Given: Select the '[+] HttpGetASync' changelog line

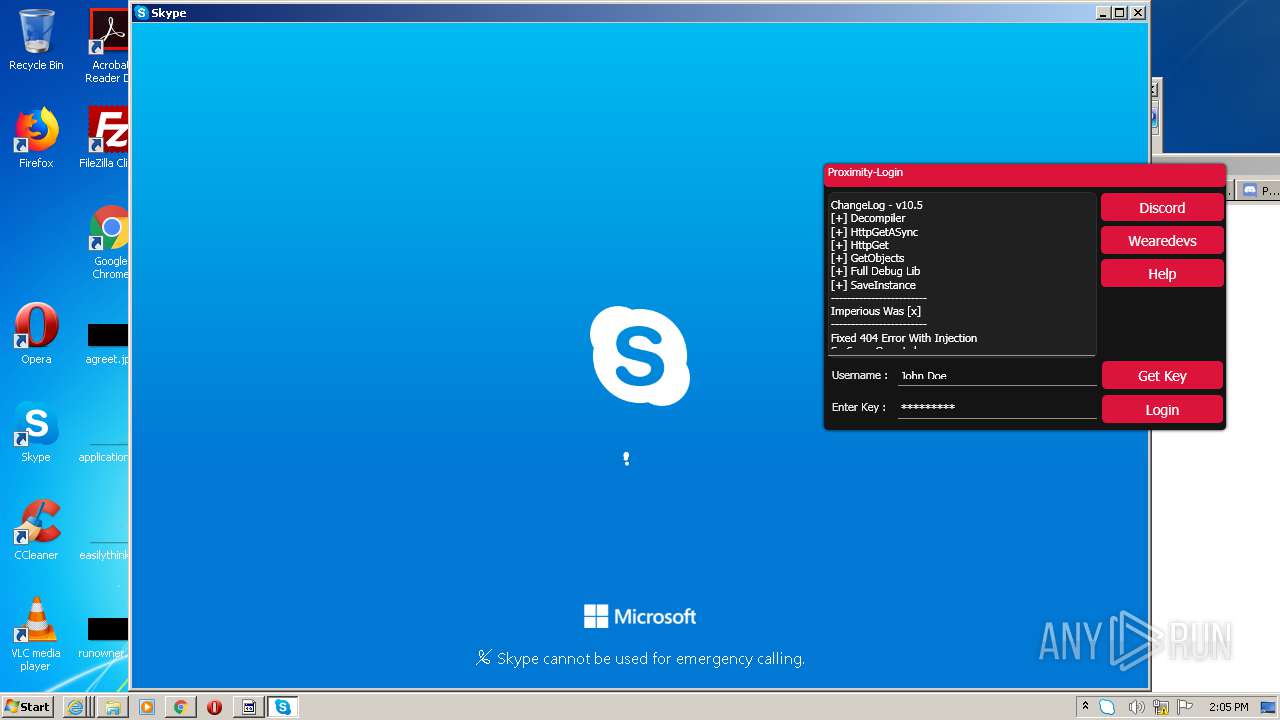Looking at the screenshot, I should [x=874, y=232].
